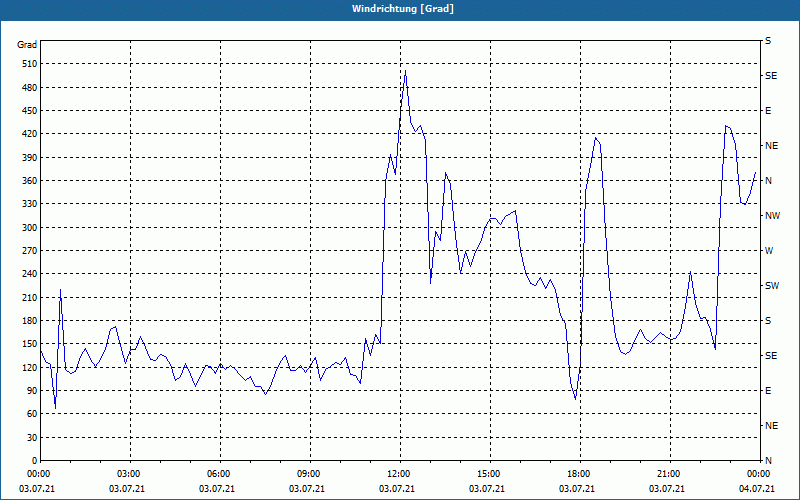Image resolution: width=800 pixels, height=500 pixels.
Task: Select the 300 degree axis label
Action: (x=30, y=228)
